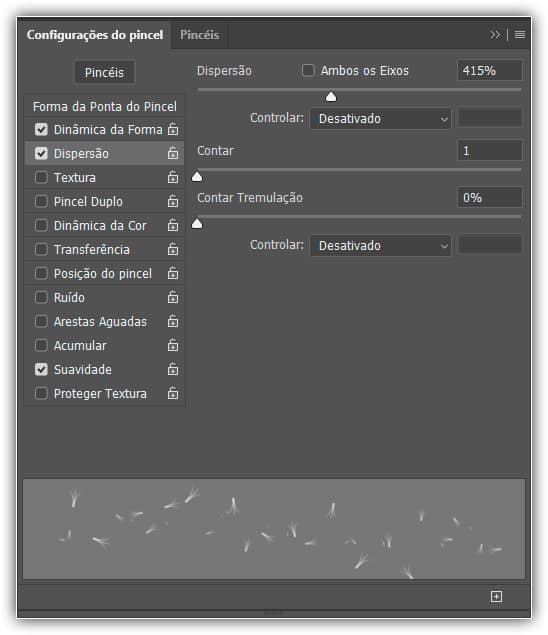Open Controlar dropdown under Contar Tremulação
548x635 pixels.
380,245
